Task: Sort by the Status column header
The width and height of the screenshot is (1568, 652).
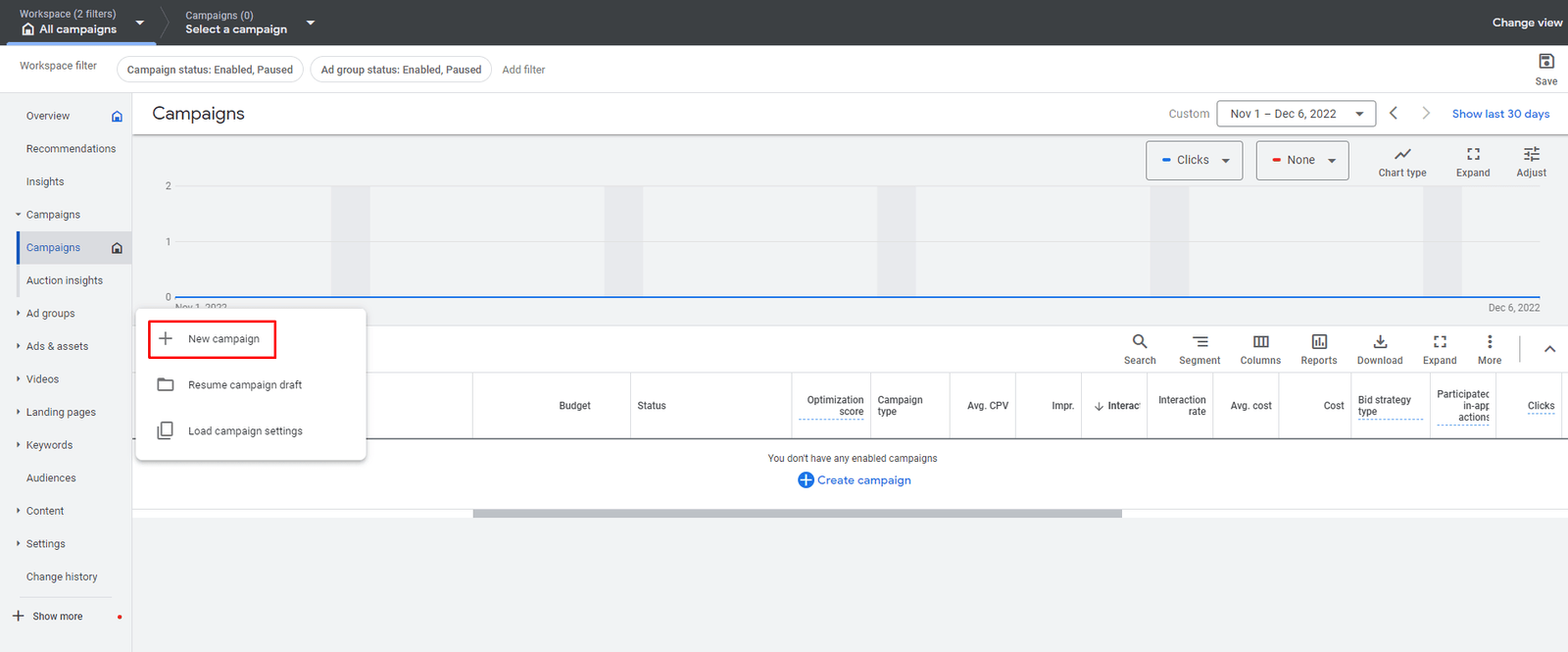Action: coord(651,406)
